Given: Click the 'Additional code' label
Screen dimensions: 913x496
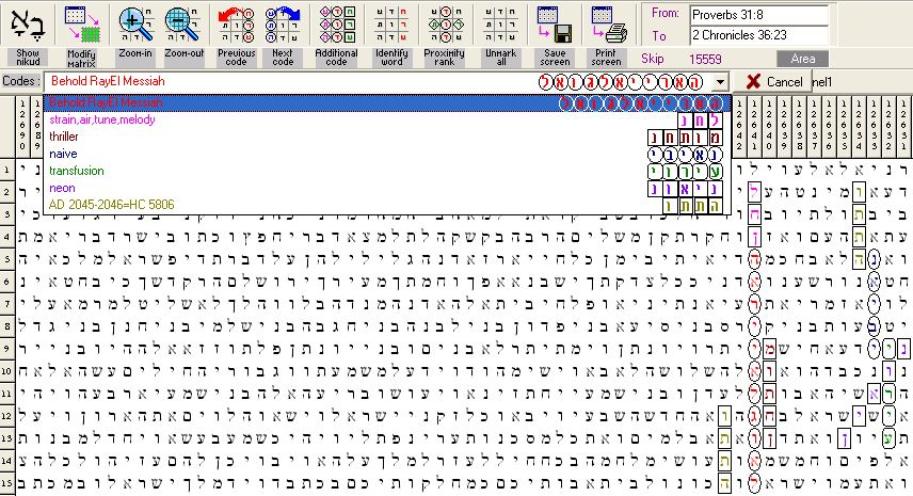Looking at the screenshot, I should [337, 57].
